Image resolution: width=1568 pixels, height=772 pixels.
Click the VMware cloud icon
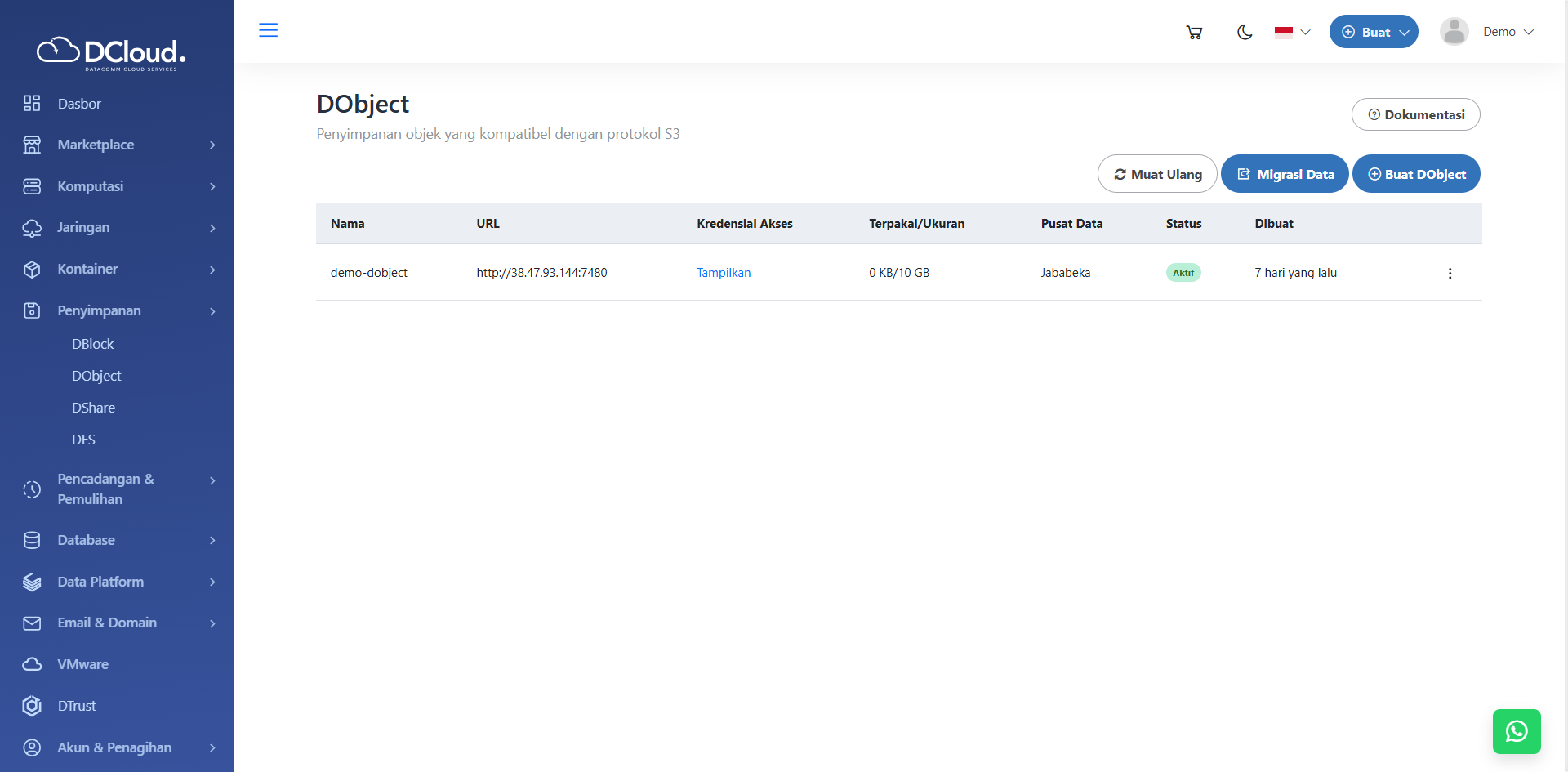point(32,664)
